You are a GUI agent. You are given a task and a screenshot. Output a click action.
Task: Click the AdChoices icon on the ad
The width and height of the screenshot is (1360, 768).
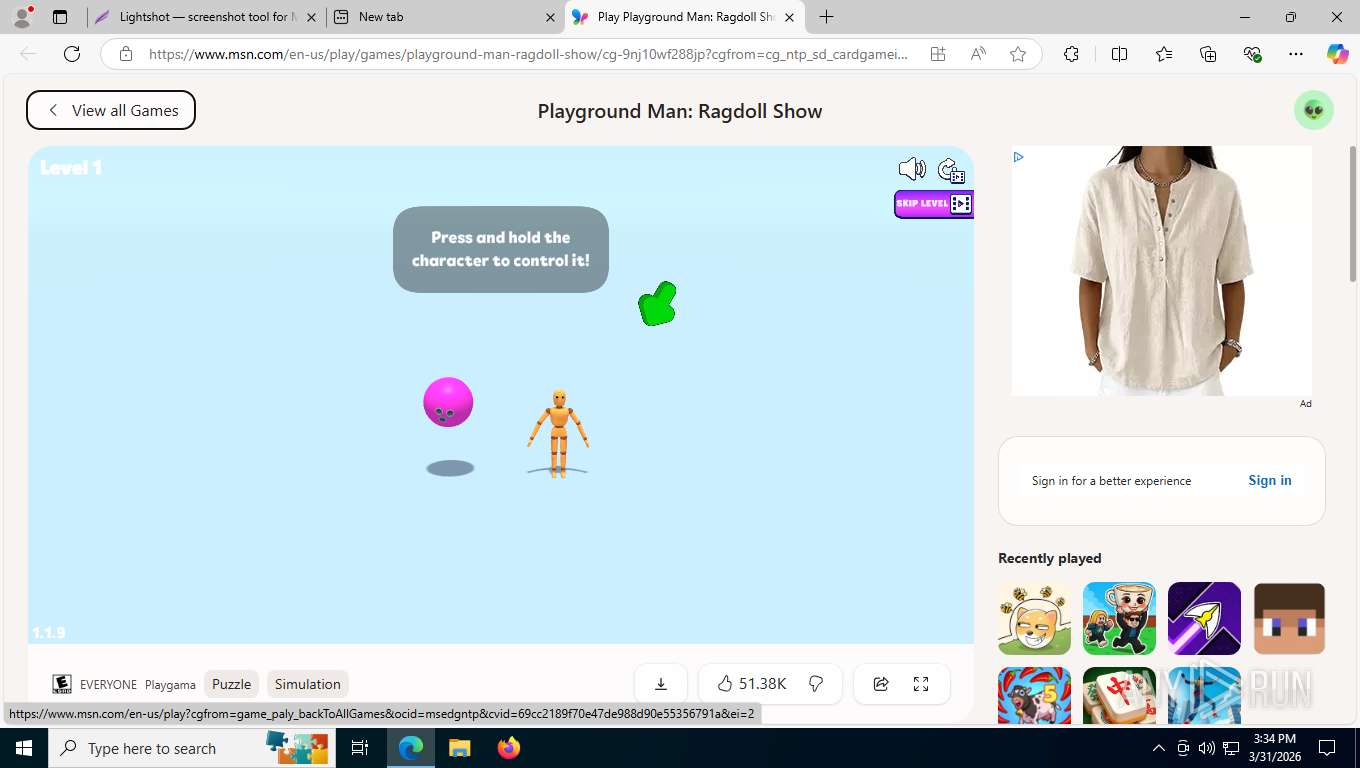click(x=1018, y=157)
